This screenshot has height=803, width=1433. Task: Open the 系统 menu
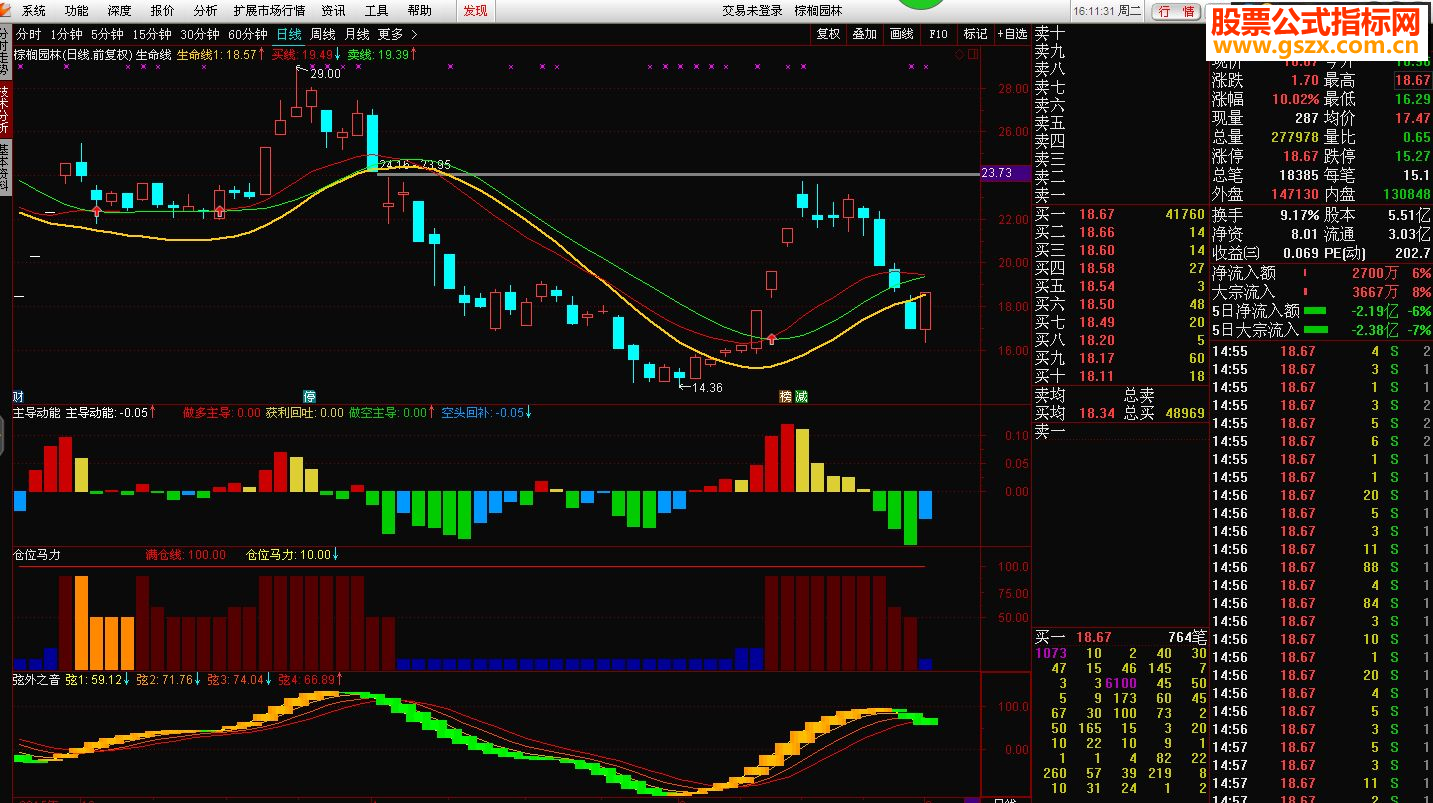pyautogui.click(x=34, y=11)
